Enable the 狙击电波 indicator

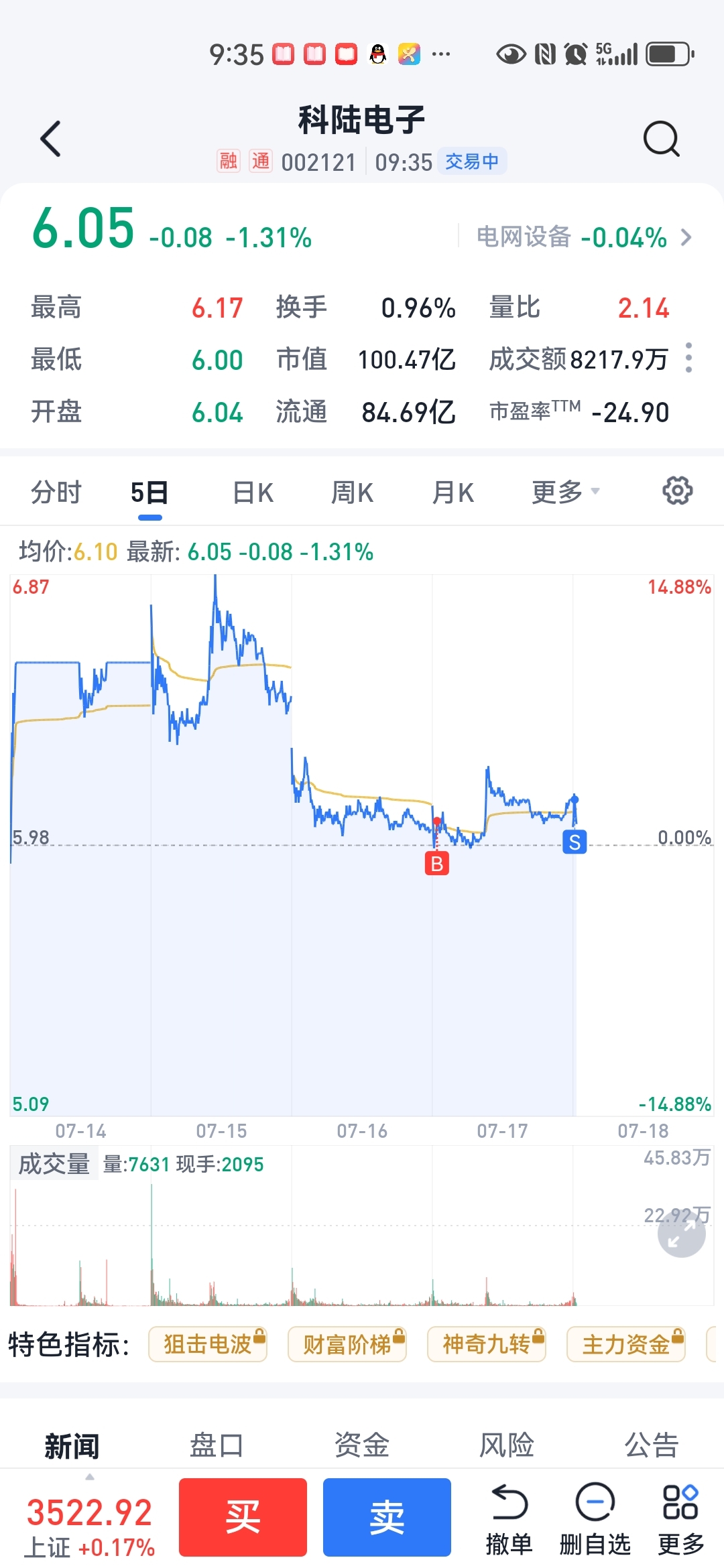[207, 1344]
